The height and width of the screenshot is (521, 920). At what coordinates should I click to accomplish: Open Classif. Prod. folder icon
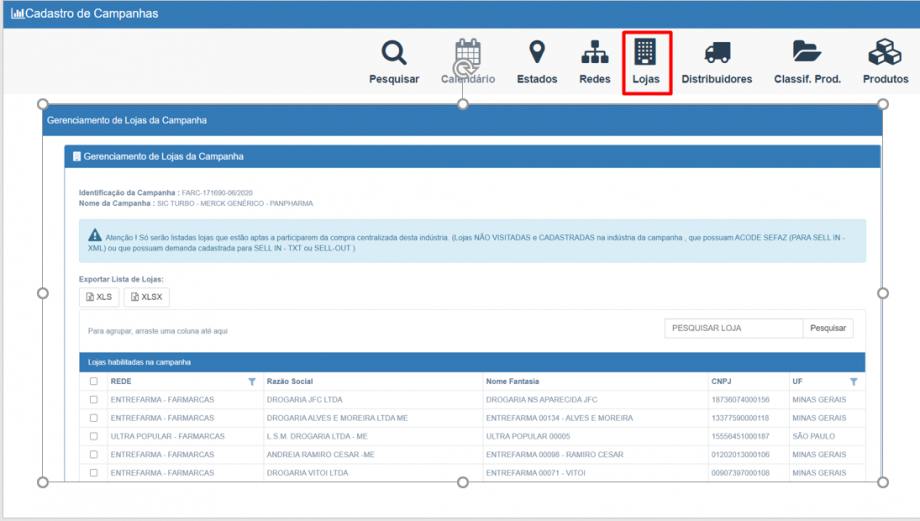point(807,54)
